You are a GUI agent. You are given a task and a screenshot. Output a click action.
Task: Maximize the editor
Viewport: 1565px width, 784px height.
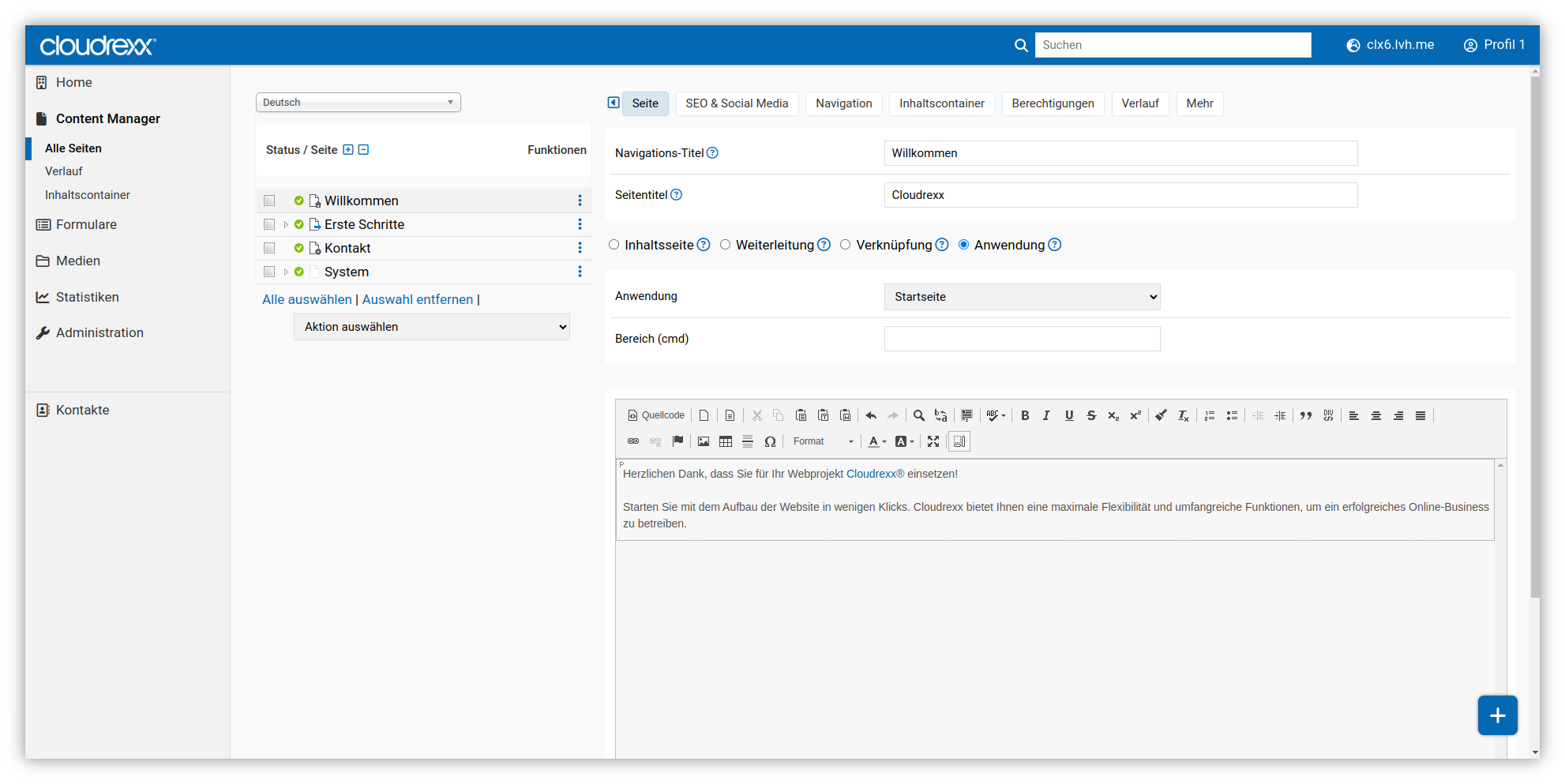tap(933, 441)
